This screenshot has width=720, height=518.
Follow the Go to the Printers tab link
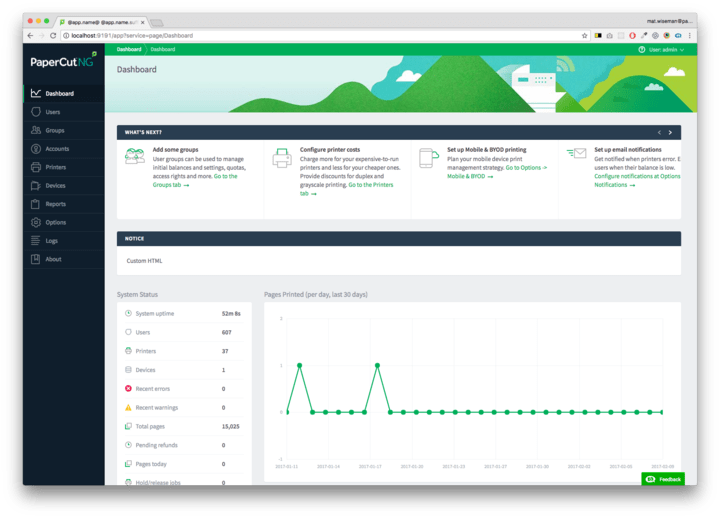[347, 189]
